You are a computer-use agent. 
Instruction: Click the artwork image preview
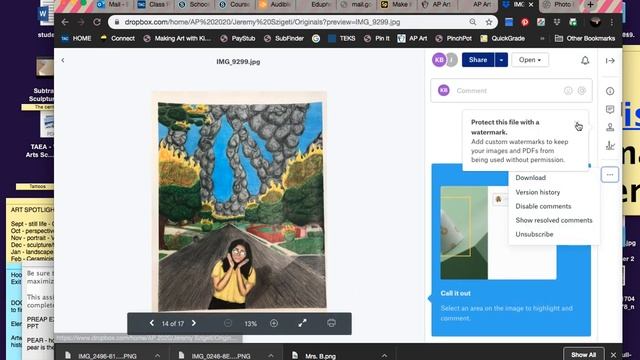pyautogui.click(x=240, y=202)
